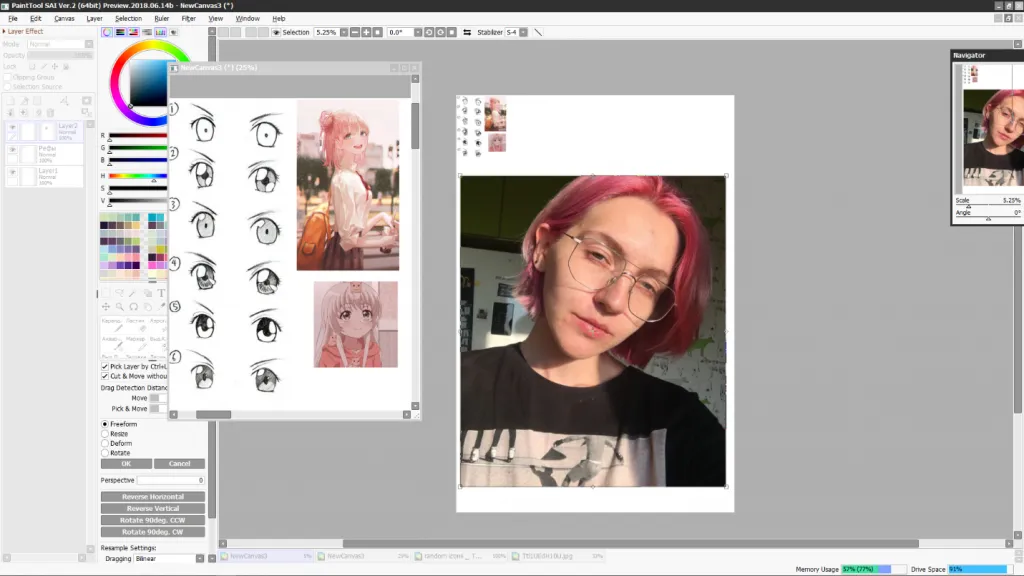Open the Filter menu
The width and height of the screenshot is (1024, 576).
click(x=189, y=18)
